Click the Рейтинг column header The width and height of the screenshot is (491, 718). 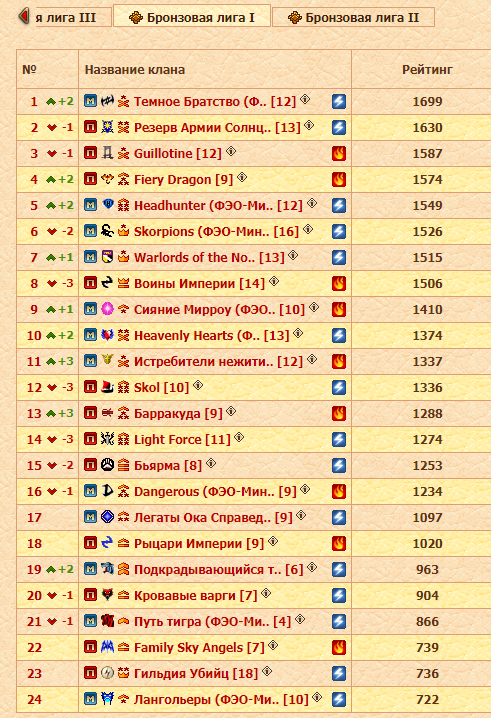tap(427, 70)
